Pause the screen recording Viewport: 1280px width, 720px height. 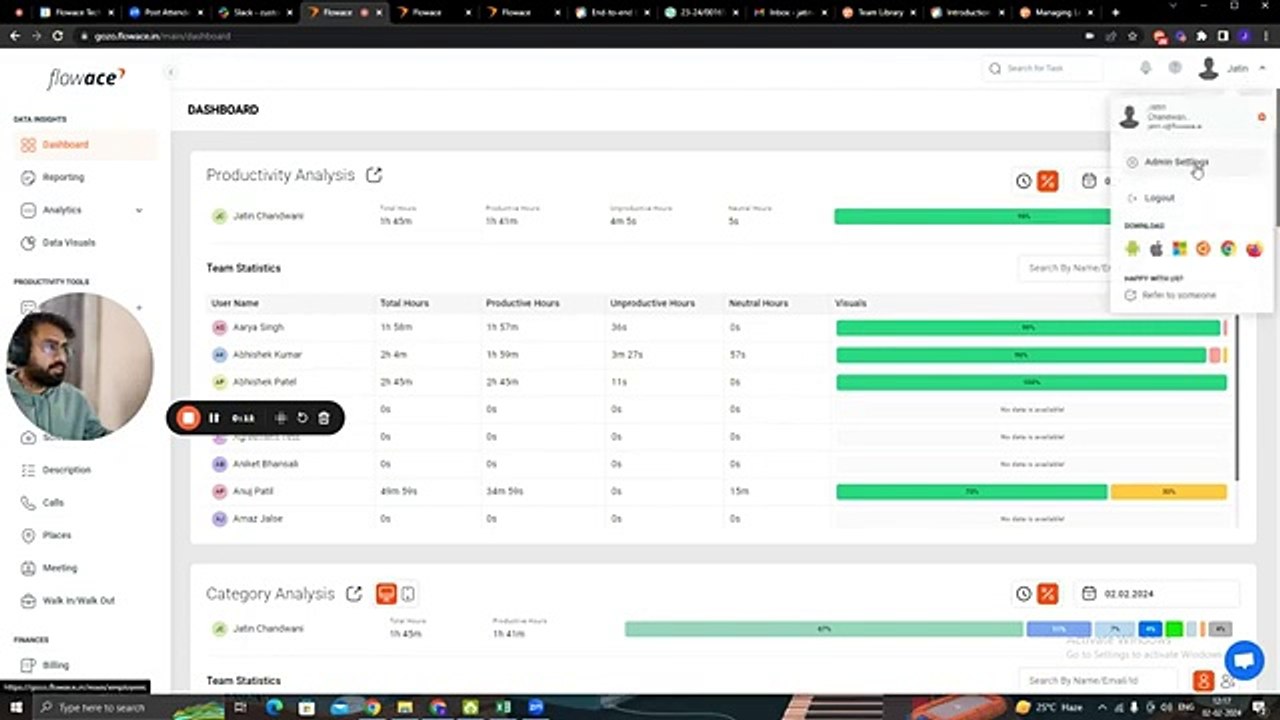214,418
